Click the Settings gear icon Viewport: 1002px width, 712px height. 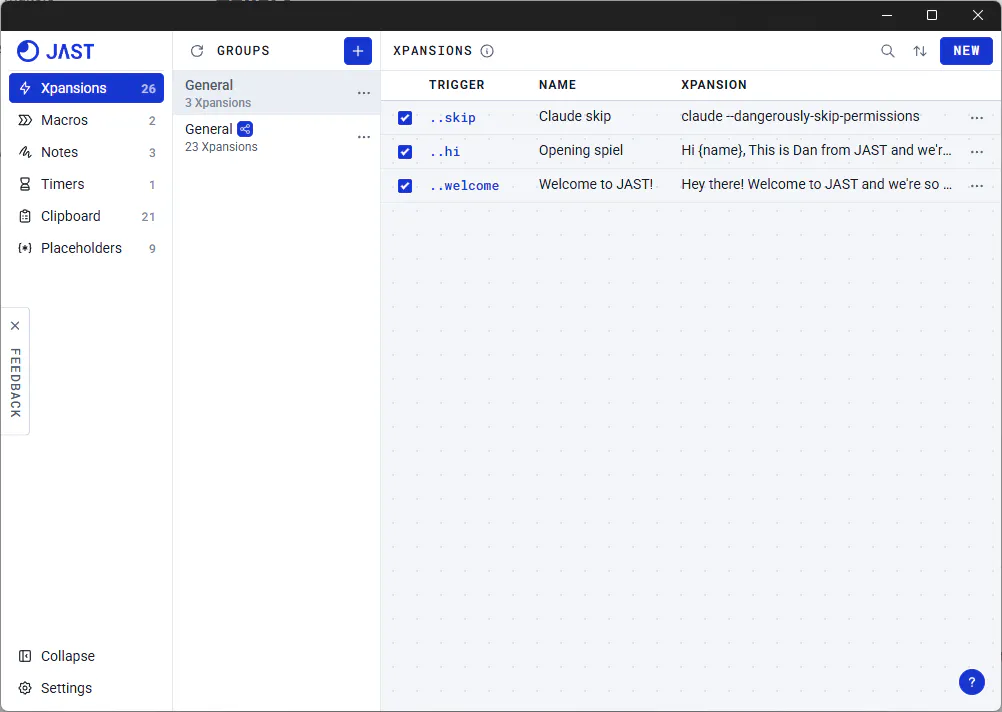25,688
